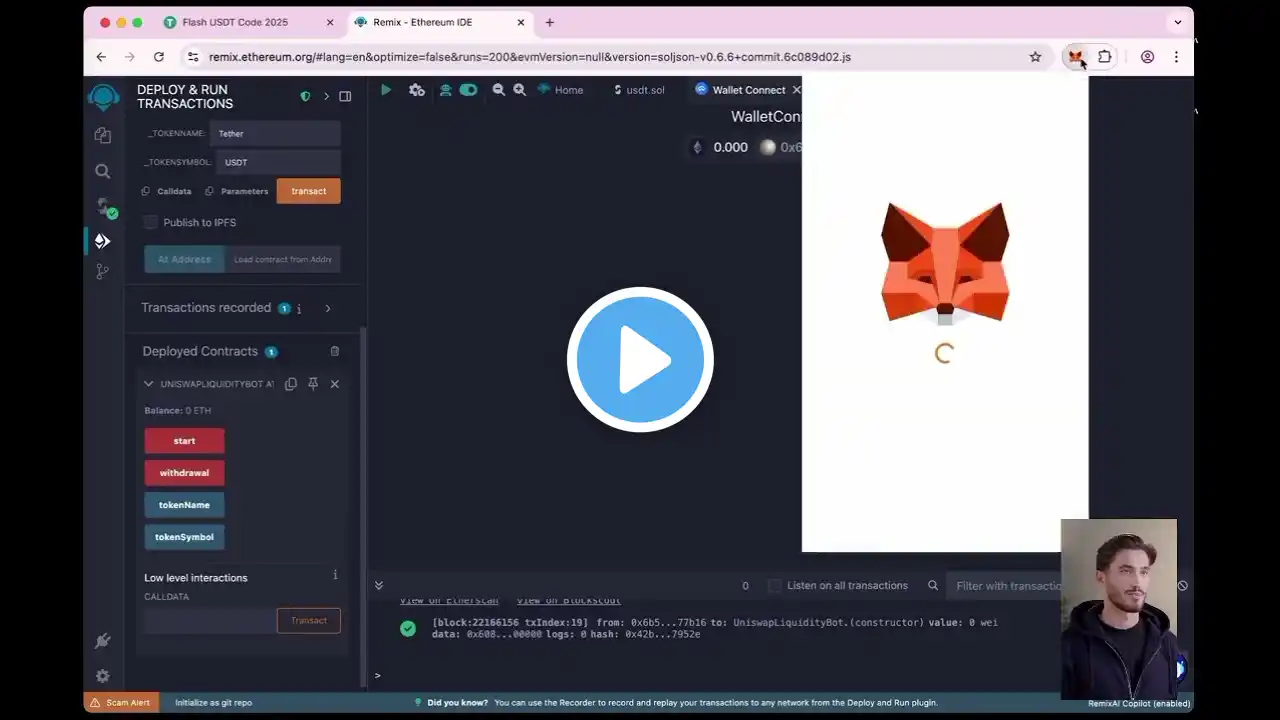Click the low level Transact button

[x=308, y=621]
